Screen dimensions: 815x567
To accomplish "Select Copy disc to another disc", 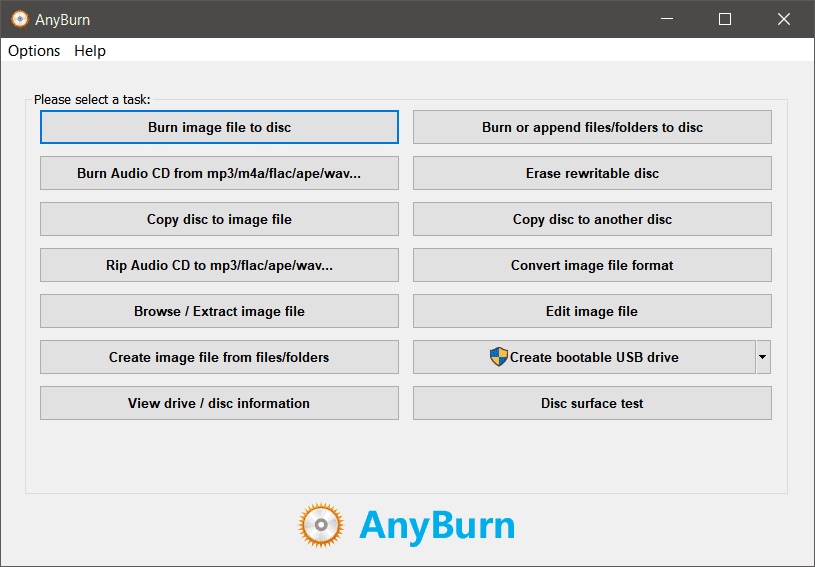I will [x=592, y=219].
